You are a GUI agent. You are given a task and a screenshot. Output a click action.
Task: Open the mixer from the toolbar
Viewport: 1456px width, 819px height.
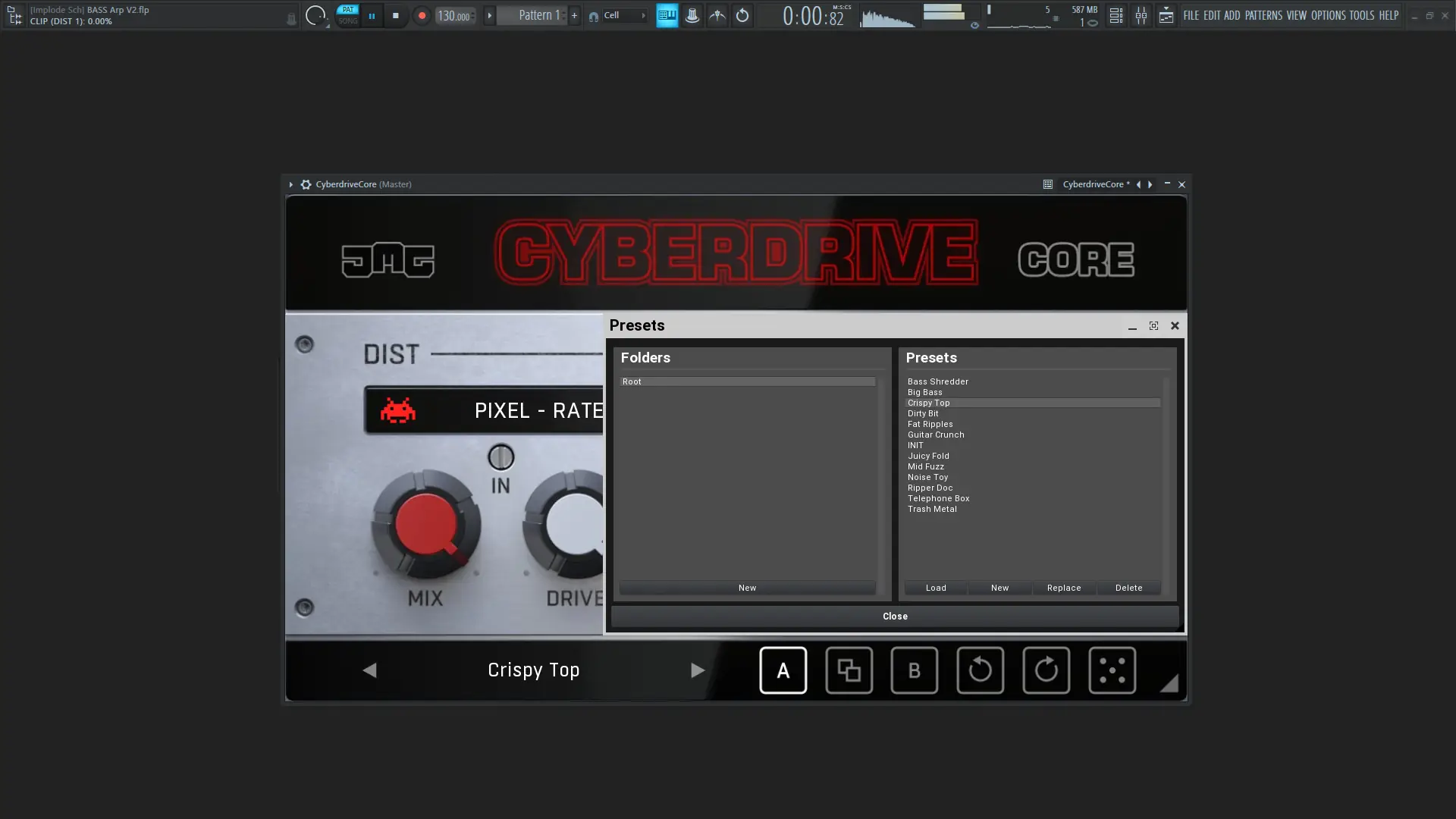pyautogui.click(x=1141, y=15)
